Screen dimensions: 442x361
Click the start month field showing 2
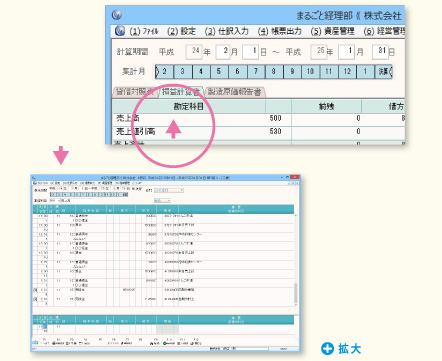[x=223, y=52]
